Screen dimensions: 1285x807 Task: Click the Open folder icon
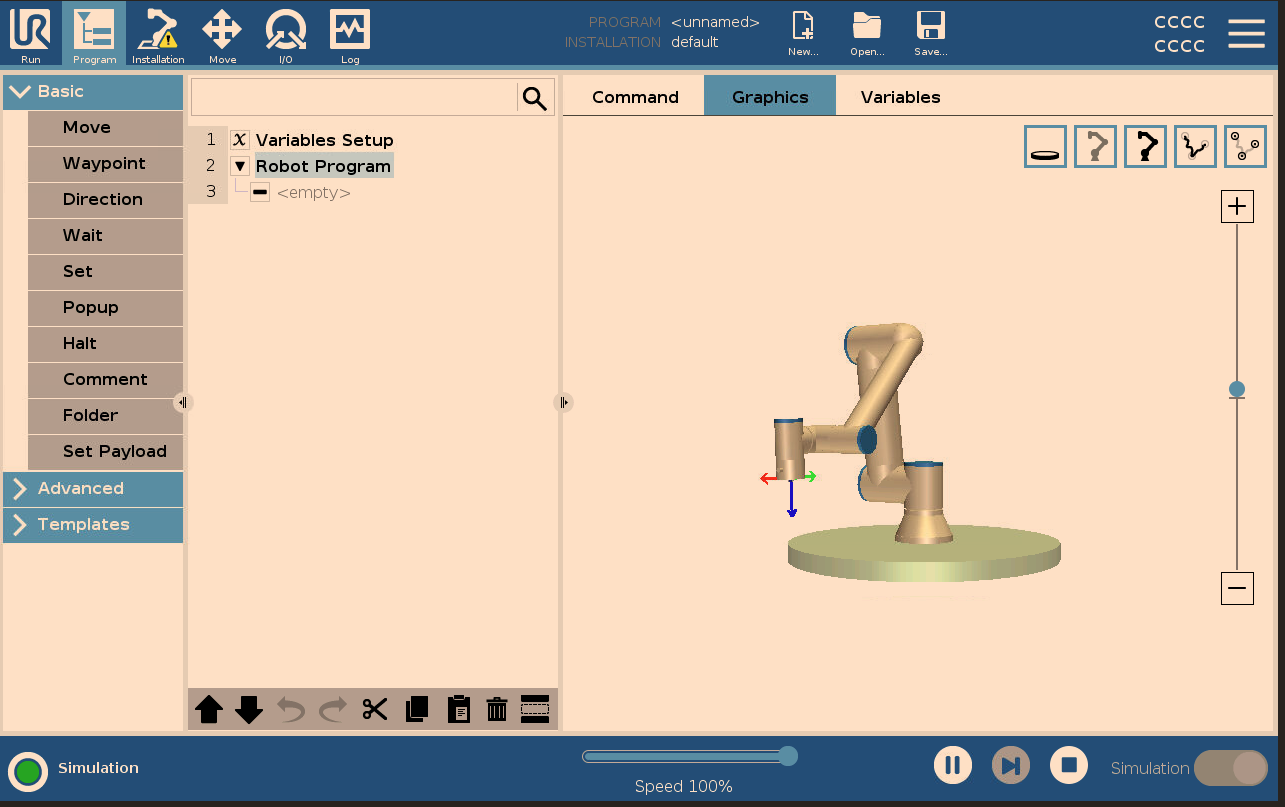867,34
